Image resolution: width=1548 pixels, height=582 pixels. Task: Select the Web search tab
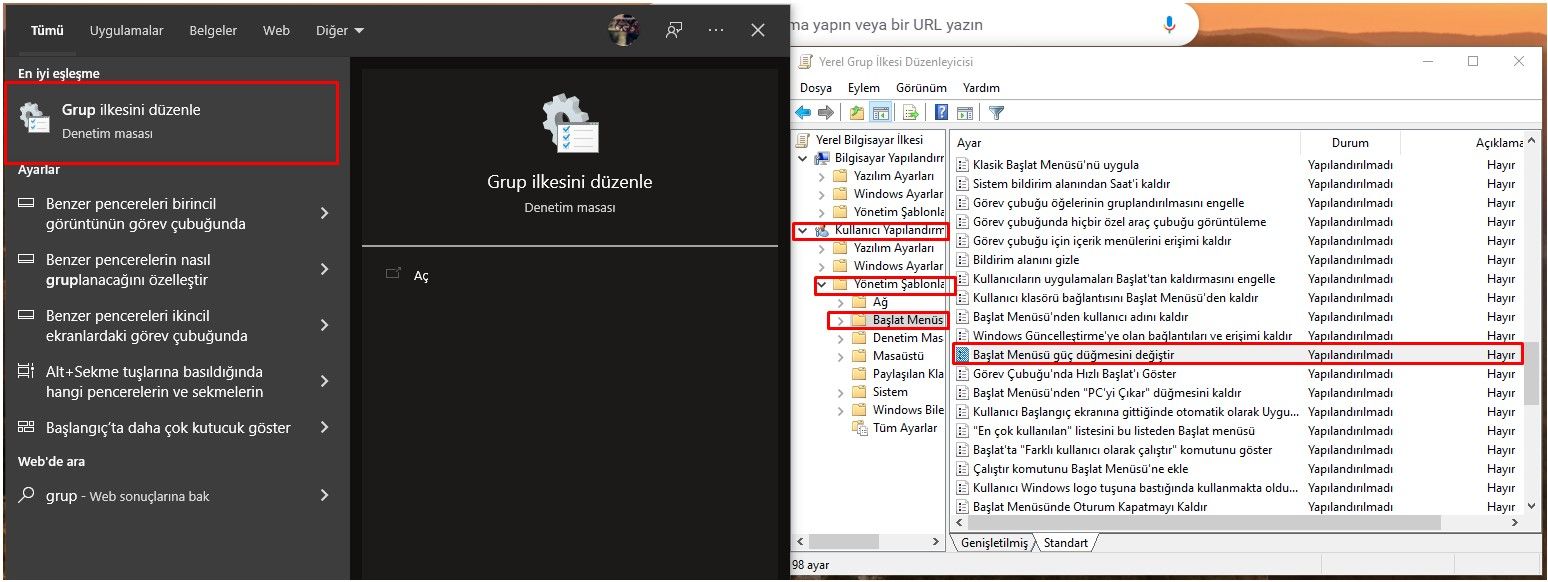coord(276,30)
